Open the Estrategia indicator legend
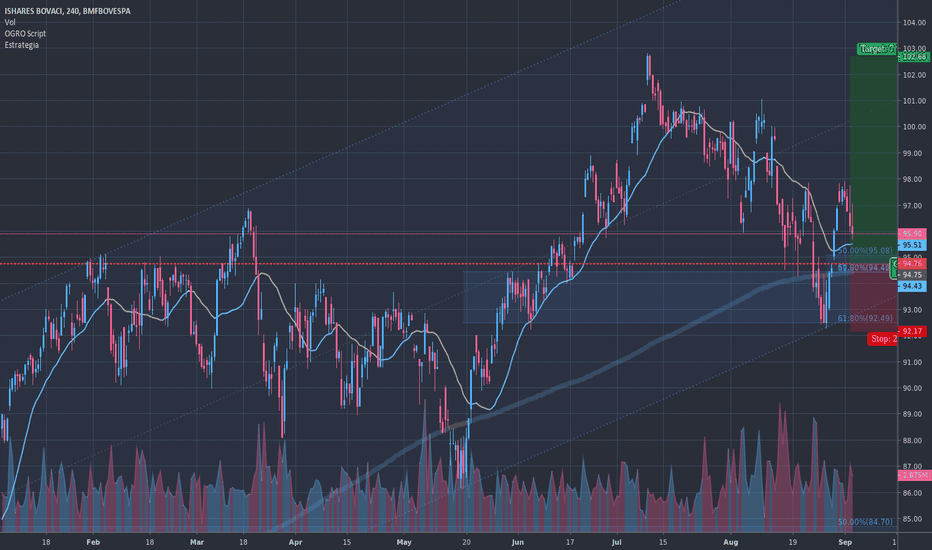The width and height of the screenshot is (932, 550). tap(21, 45)
